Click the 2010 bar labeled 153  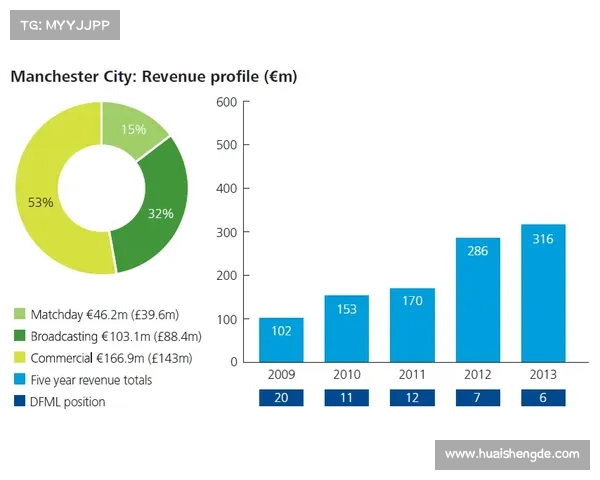[347, 329]
